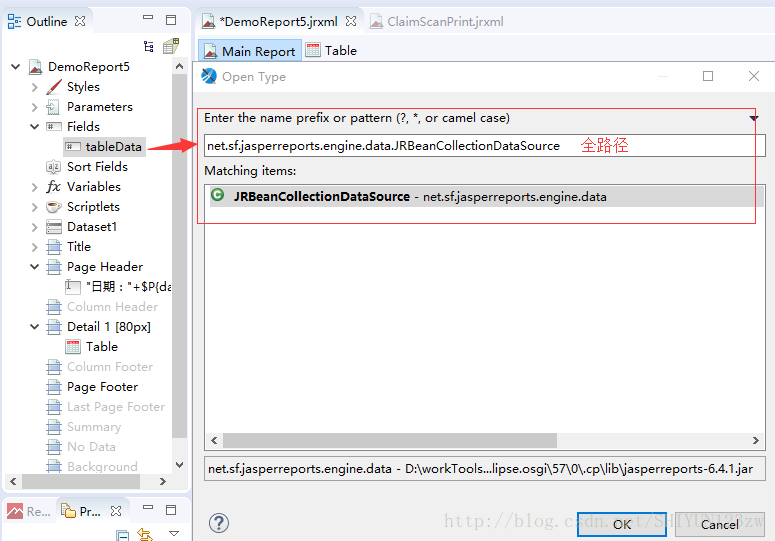The width and height of the screenshot is (775, 541).
Task: Select the Table element under Detail 1
Action: [92, 347]
